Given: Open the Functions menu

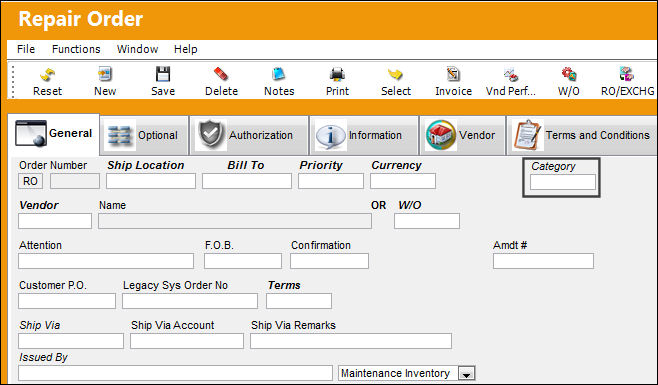Looking at the screenshot, I should [x=76, y=49].
